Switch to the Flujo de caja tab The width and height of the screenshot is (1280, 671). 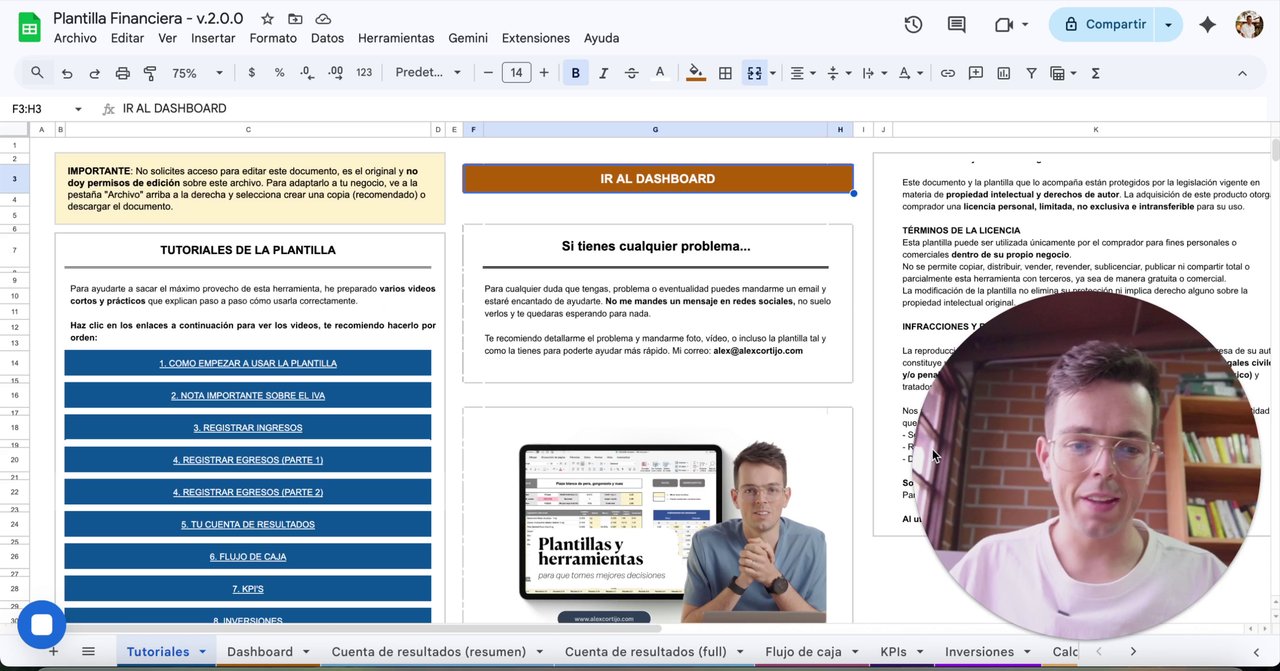pos(803,652)
